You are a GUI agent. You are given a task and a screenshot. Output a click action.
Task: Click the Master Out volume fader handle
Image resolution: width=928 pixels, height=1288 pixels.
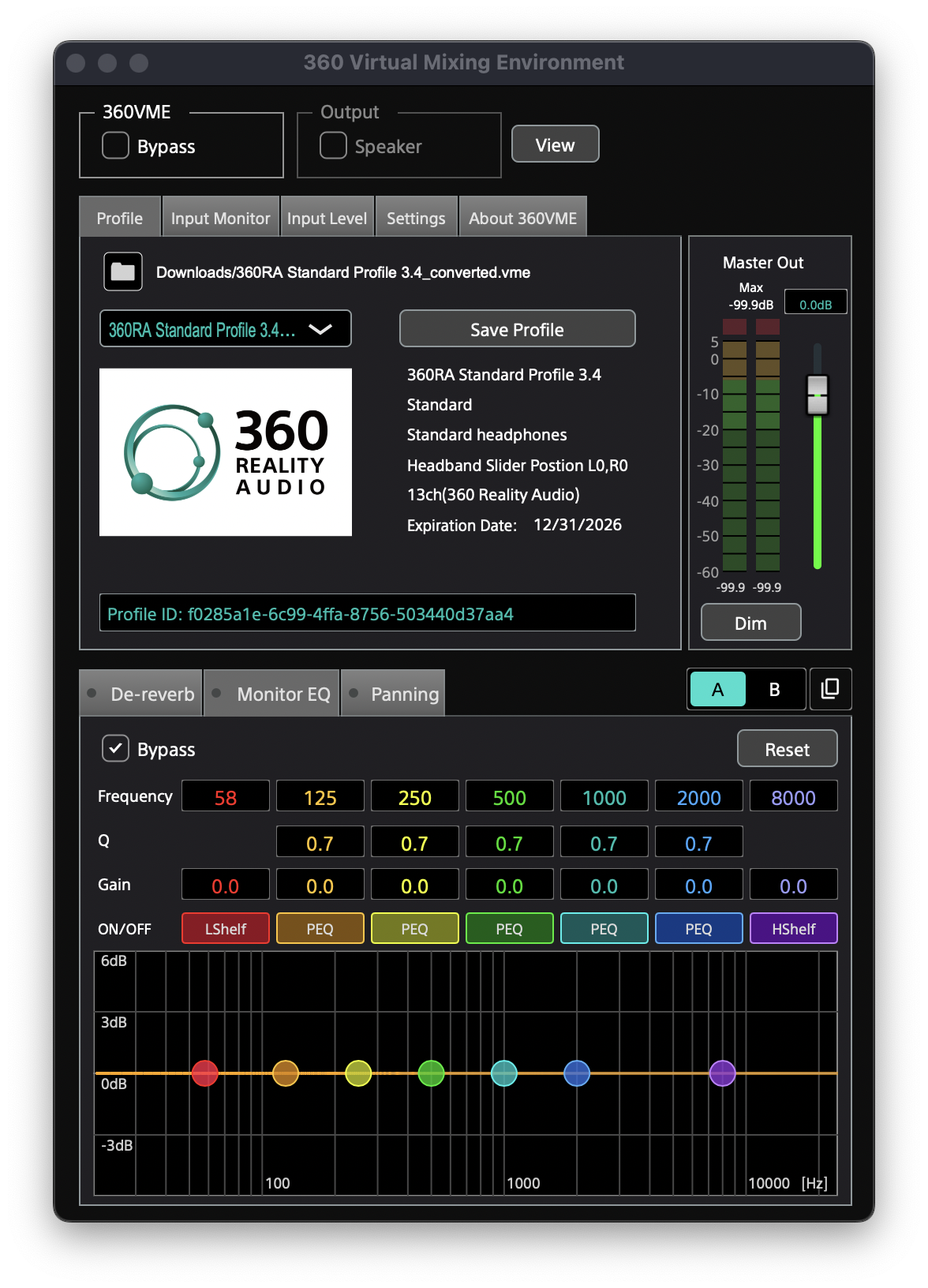click(x=818, y=394)
